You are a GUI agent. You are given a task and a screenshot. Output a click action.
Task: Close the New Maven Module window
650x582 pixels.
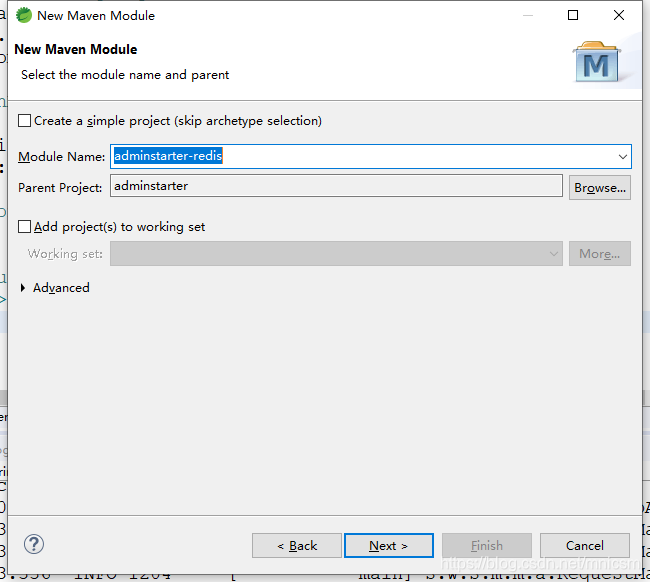(x=618, y=15)
